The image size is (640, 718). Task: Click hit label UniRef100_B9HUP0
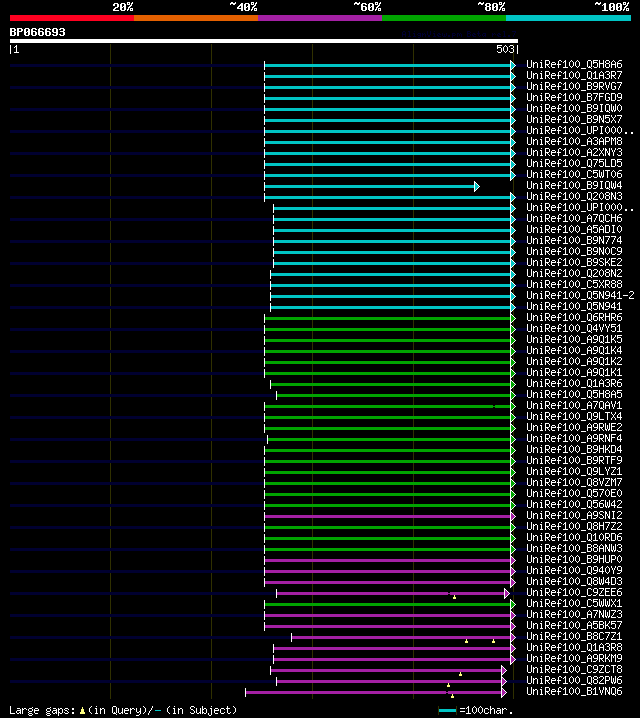click(x=574, y=559)
